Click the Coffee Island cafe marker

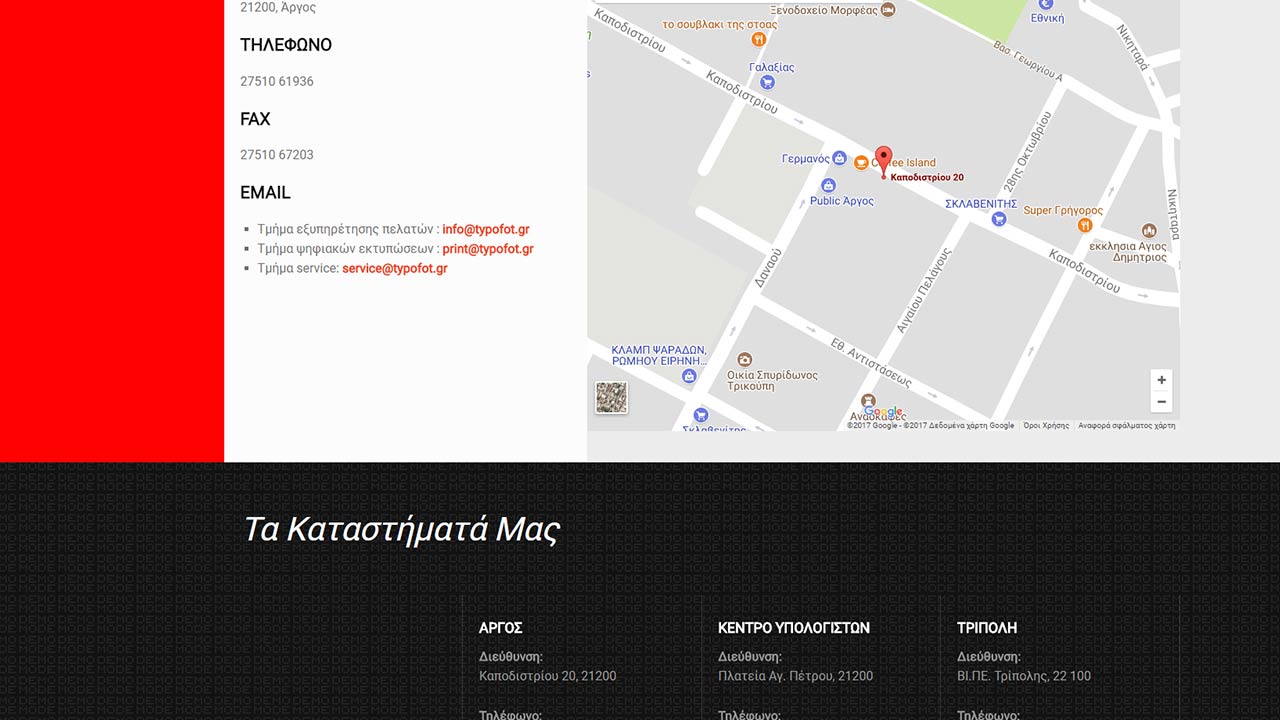click(x=861, y=163)
